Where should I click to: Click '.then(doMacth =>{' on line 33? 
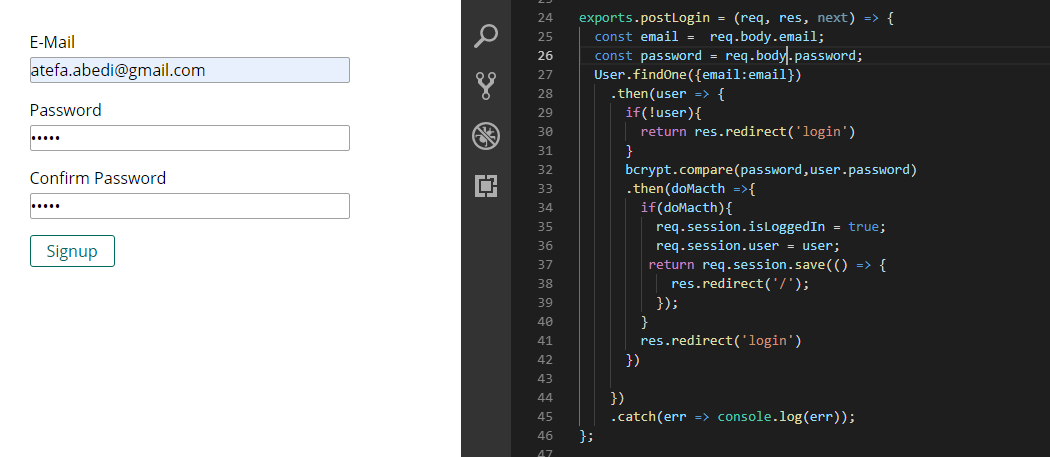pyautogui.click(x=690, y=188)
